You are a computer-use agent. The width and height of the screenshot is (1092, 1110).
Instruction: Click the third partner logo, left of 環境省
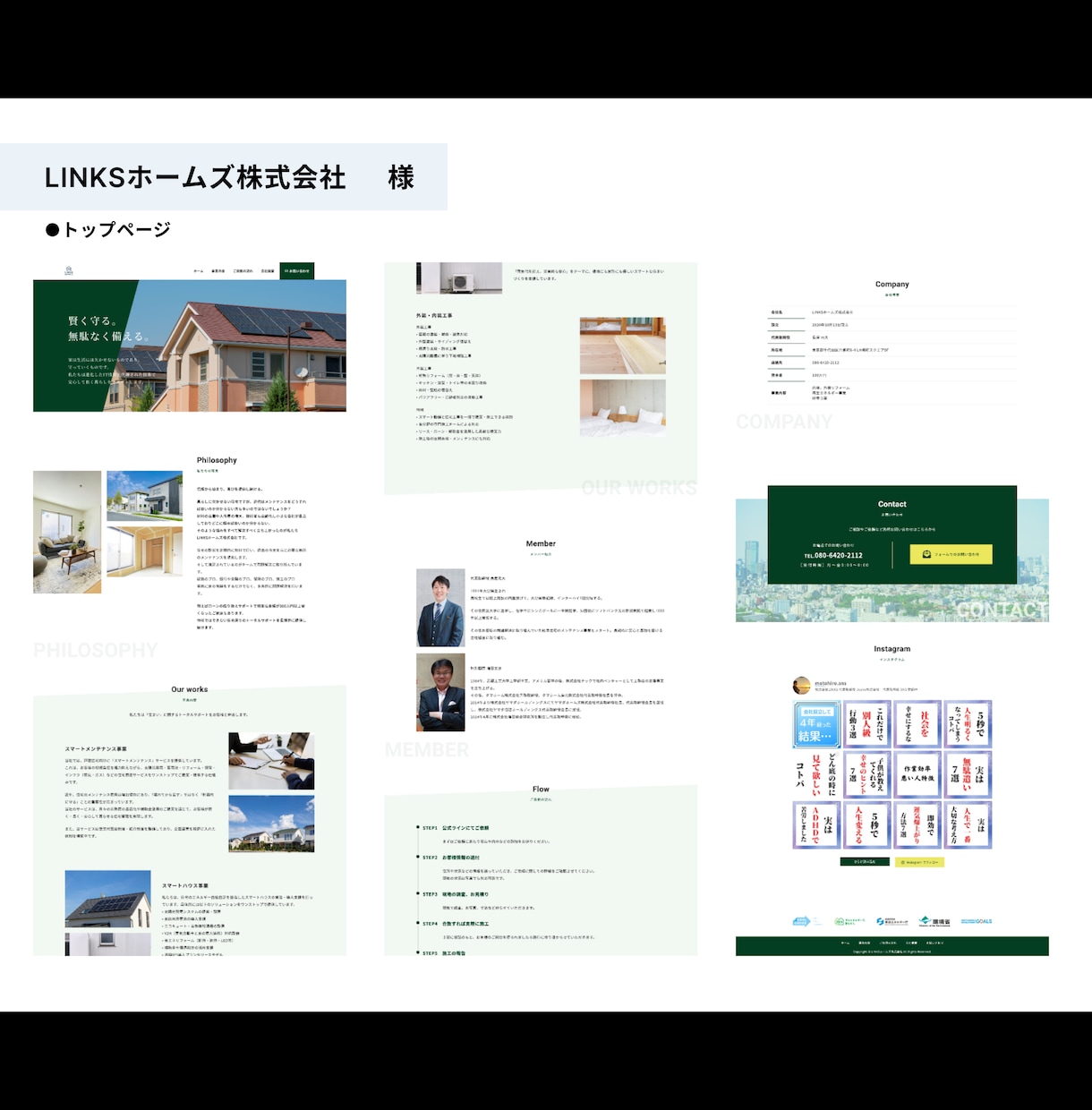point(892,921)
